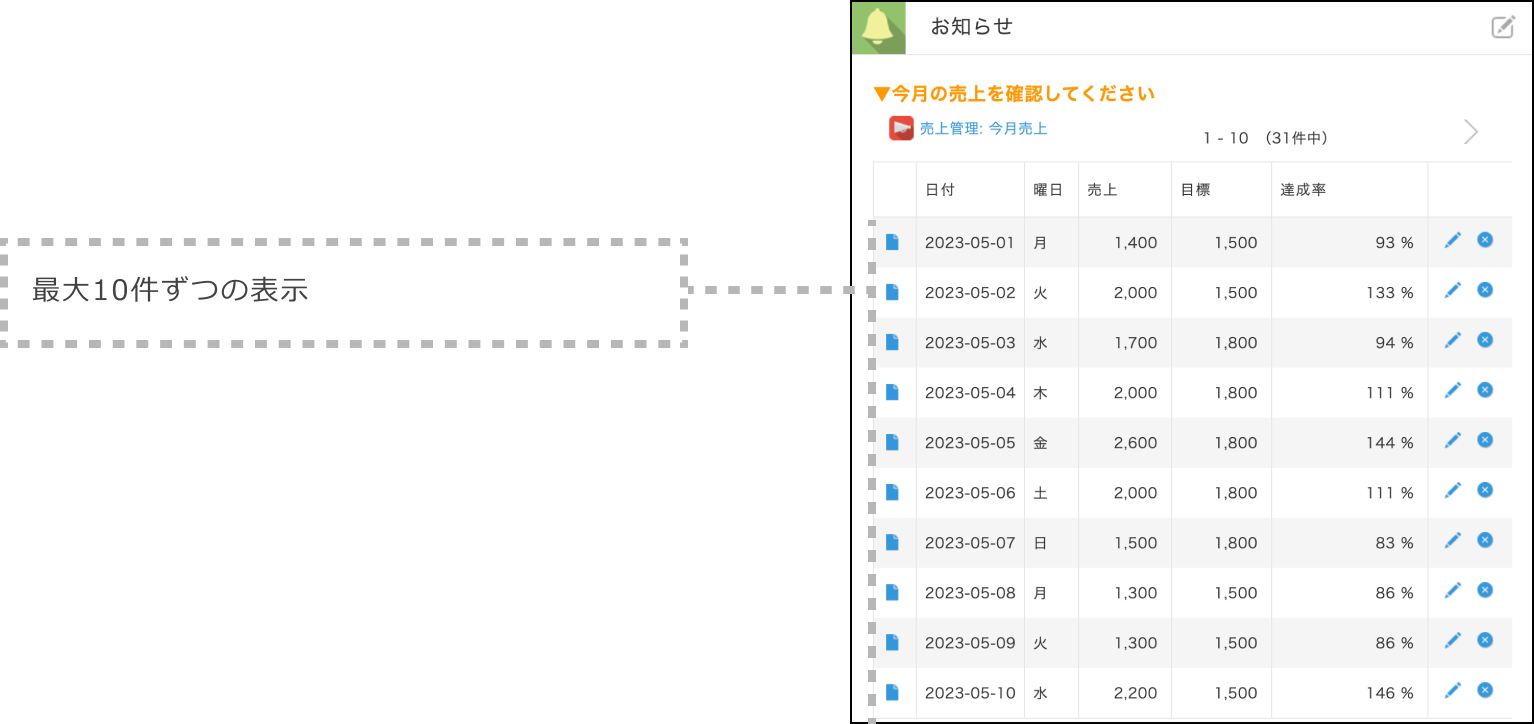
Task: Click the bell notification icon
Action: (878, 27)
